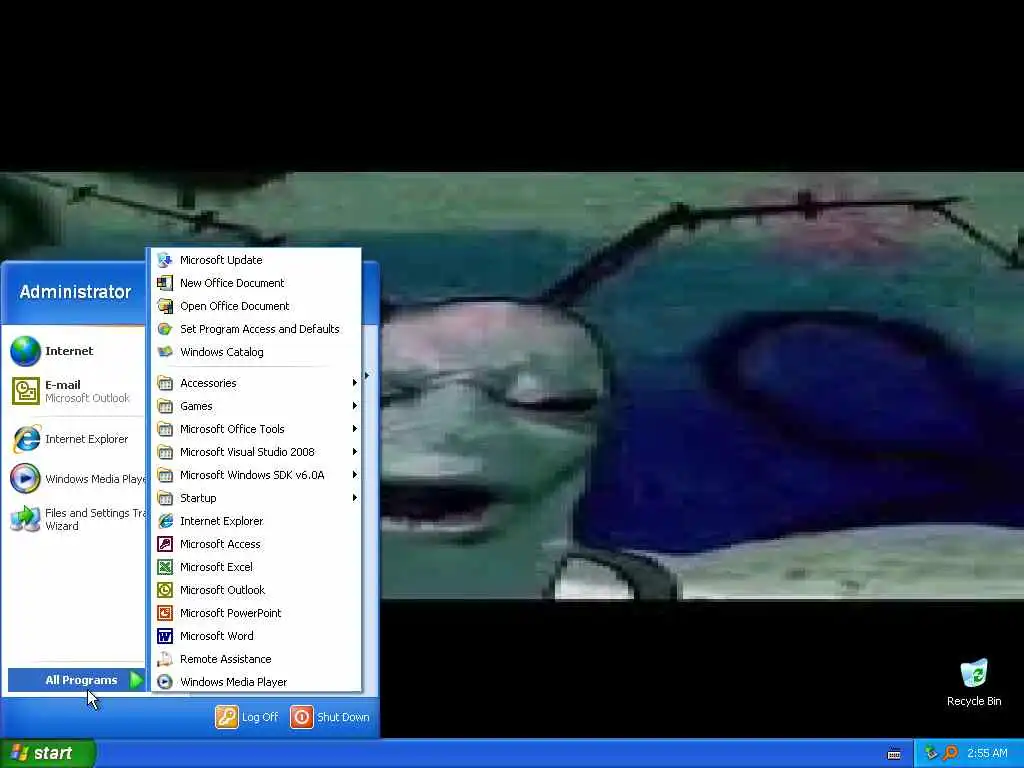
Task: Select the Windows Catalog menu entry
Action: (x=256, y=352)
